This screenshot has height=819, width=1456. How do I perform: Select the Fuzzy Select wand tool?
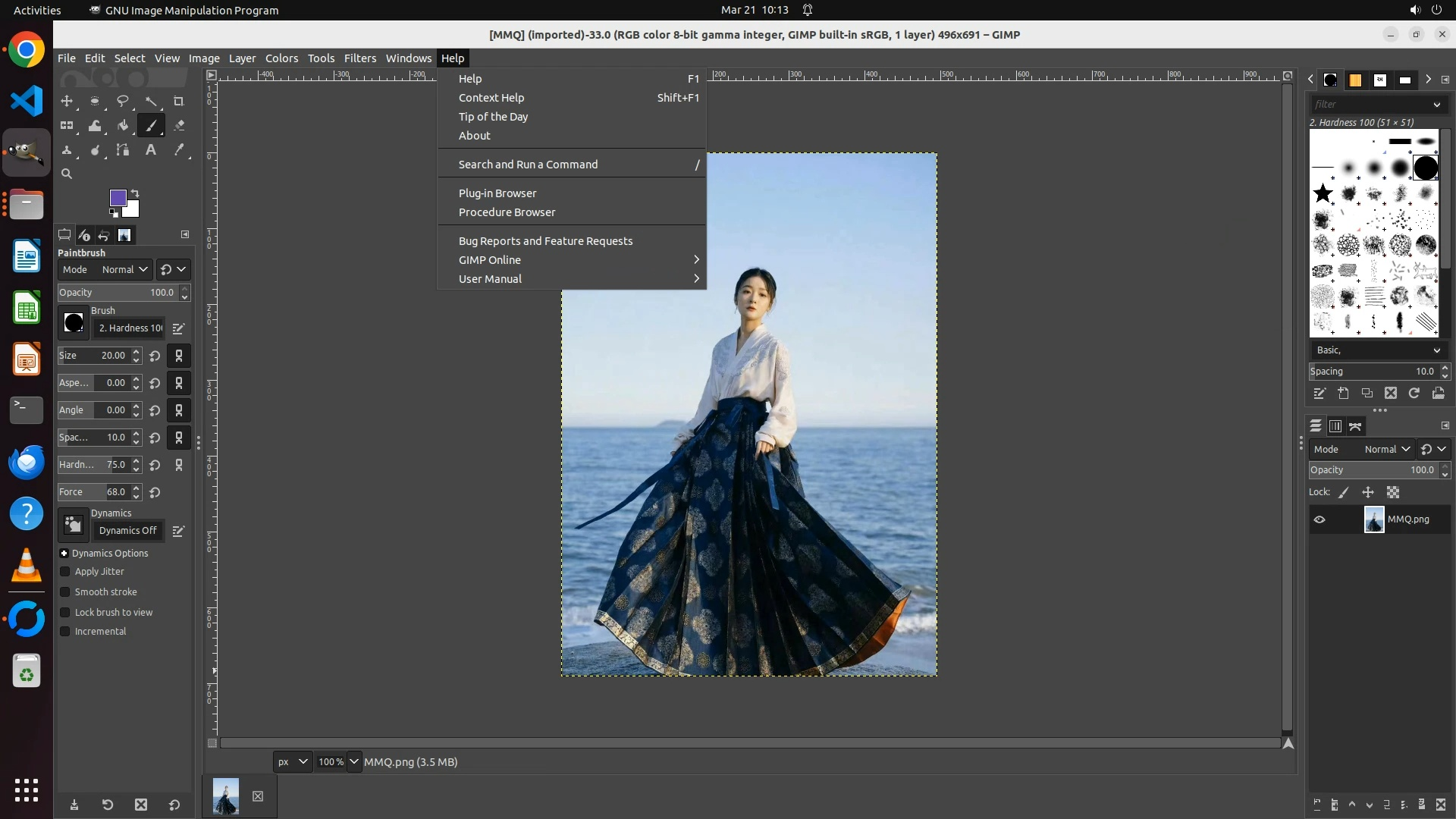[x=151, y=101]
